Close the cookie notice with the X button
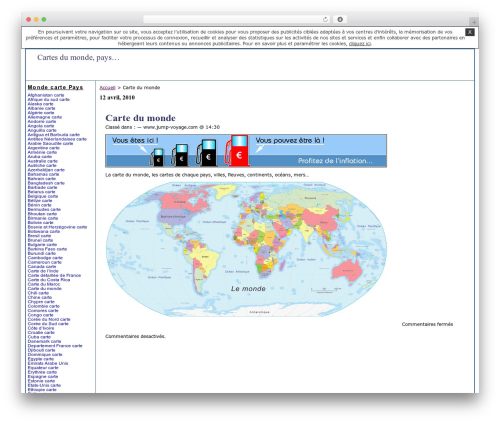The image size is (500, 423). click(470, 32)
